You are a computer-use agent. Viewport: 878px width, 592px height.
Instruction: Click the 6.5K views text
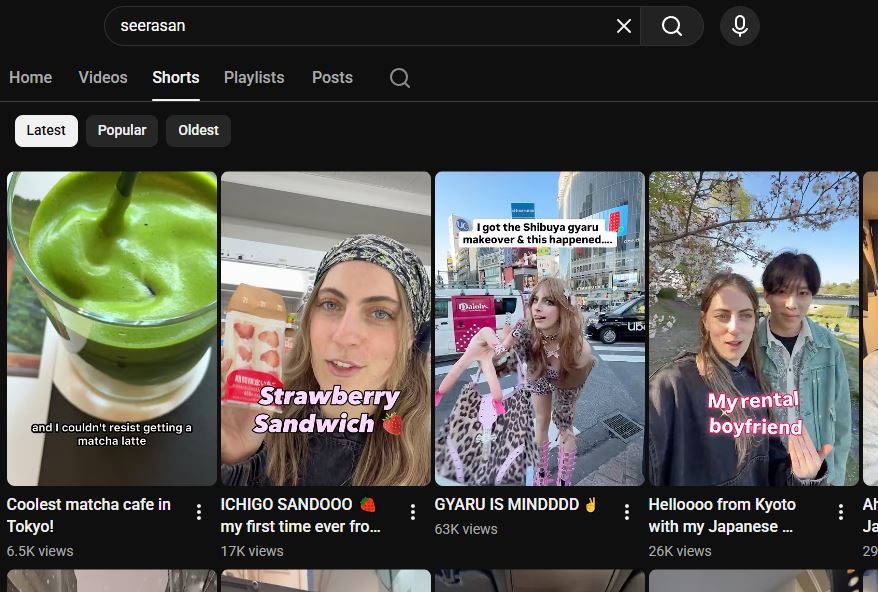pyautogui.click(x=40, y=551)
